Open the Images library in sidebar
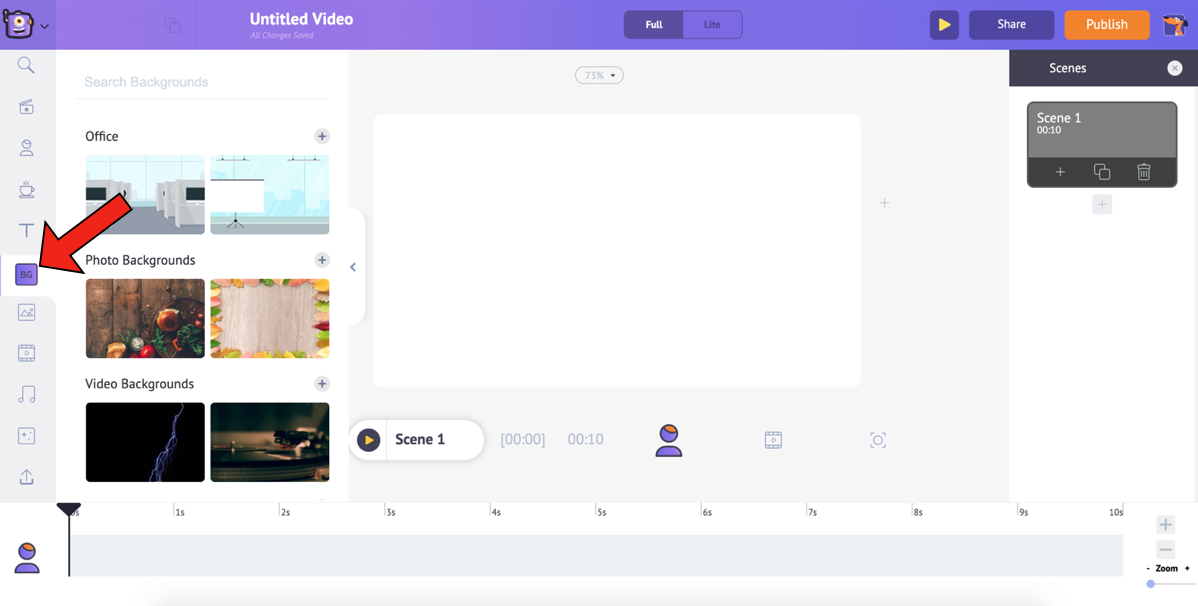This screenshot has width=1198, height=606. click(26, 312)
